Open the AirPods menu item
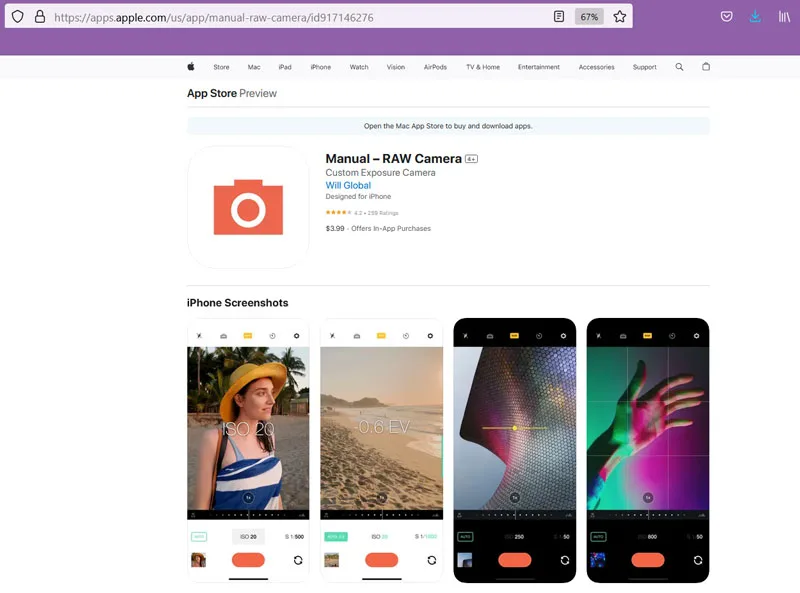The height and width of the screenshot is (593, 800). (x=435, y=67)
